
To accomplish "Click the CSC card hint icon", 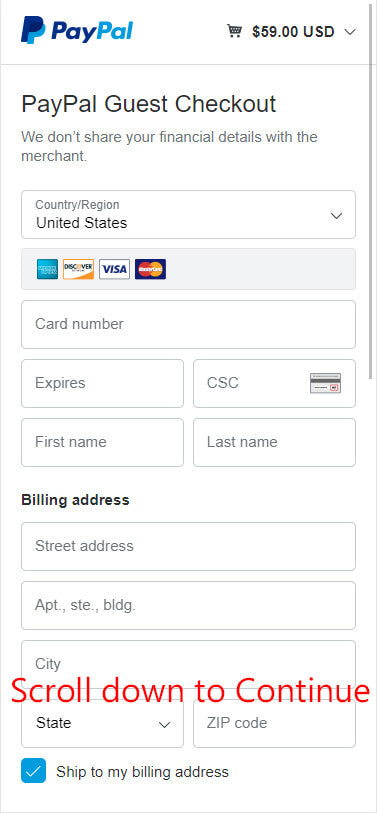I will point(326,383).
